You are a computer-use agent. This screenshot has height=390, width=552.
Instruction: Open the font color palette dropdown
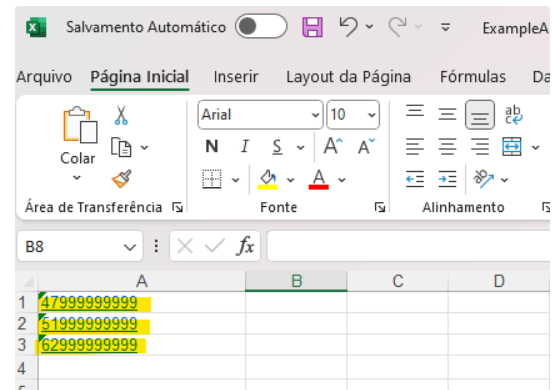[341, 180]
